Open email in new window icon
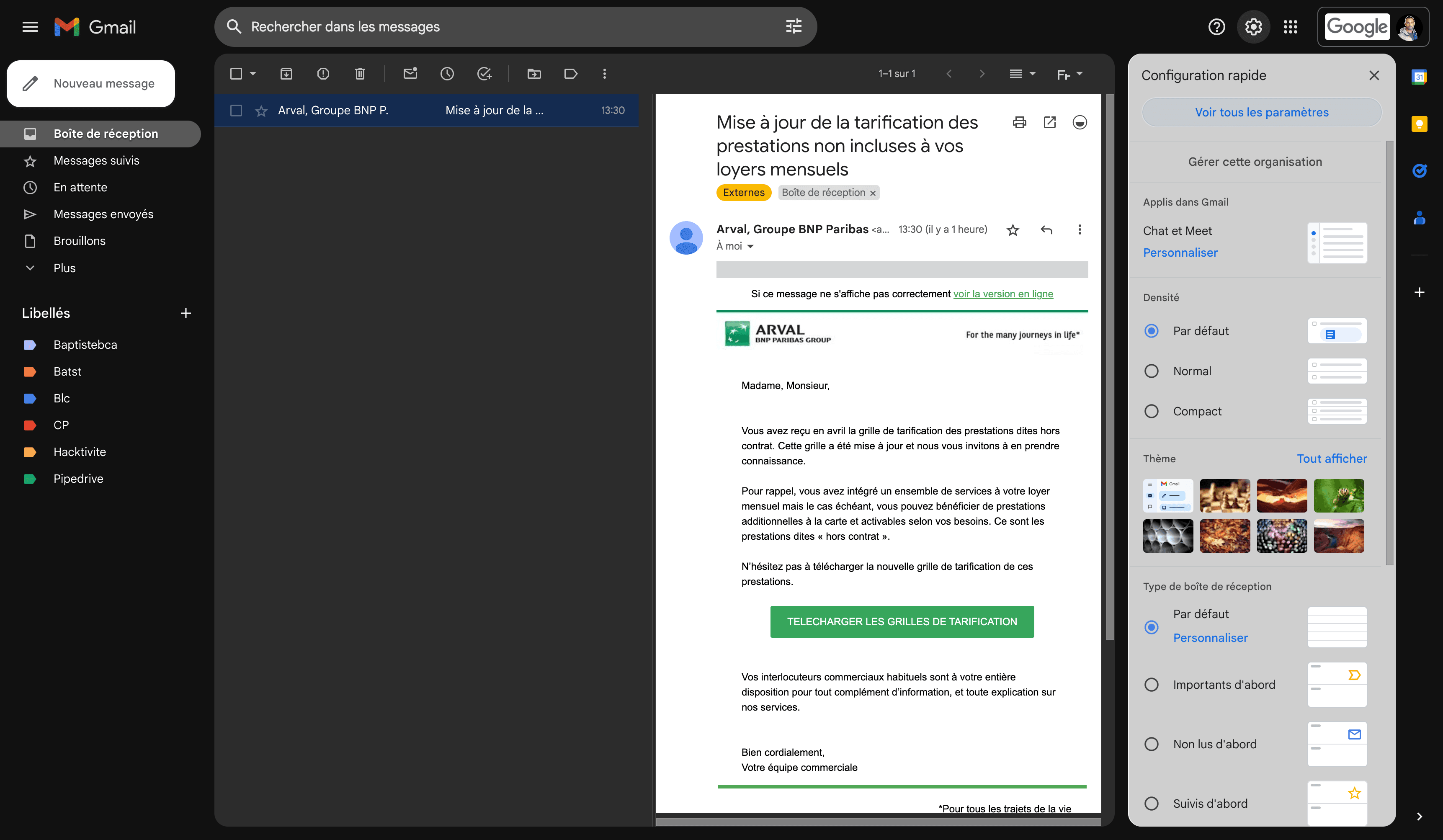This screenshot has height=840, width=1443. click(1050, 123)
